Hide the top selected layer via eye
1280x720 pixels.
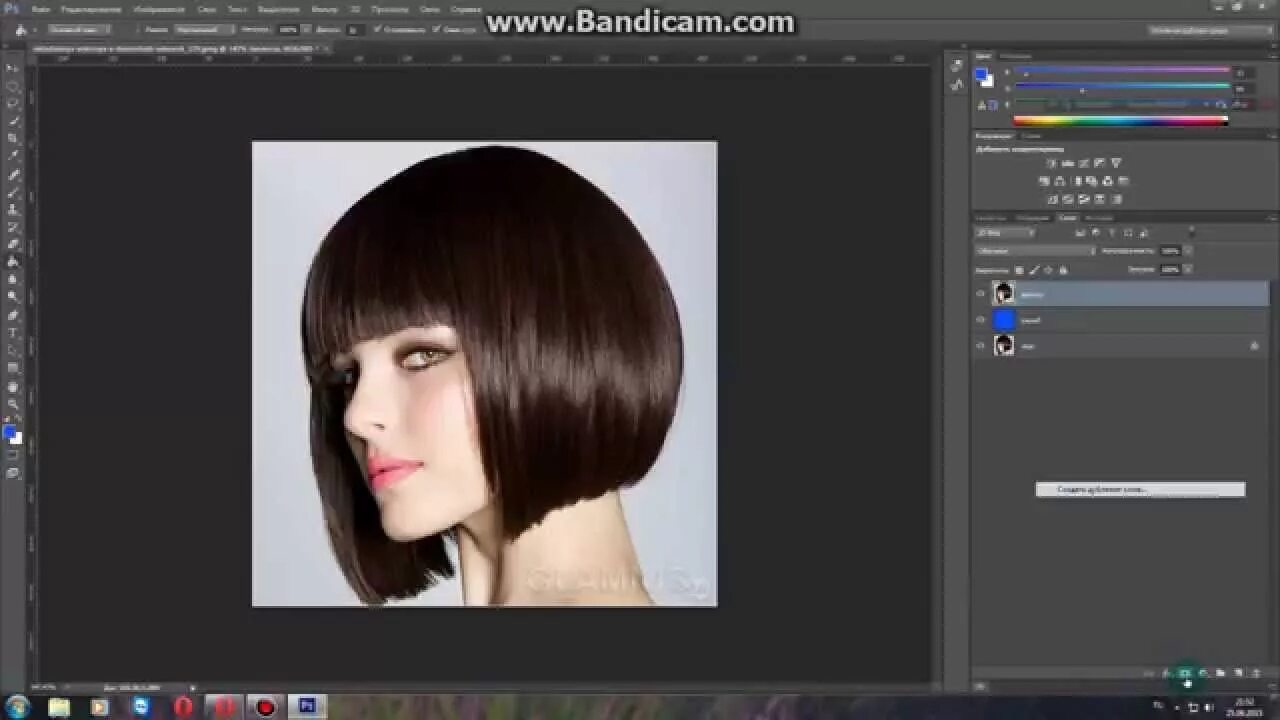click(981, 294)
